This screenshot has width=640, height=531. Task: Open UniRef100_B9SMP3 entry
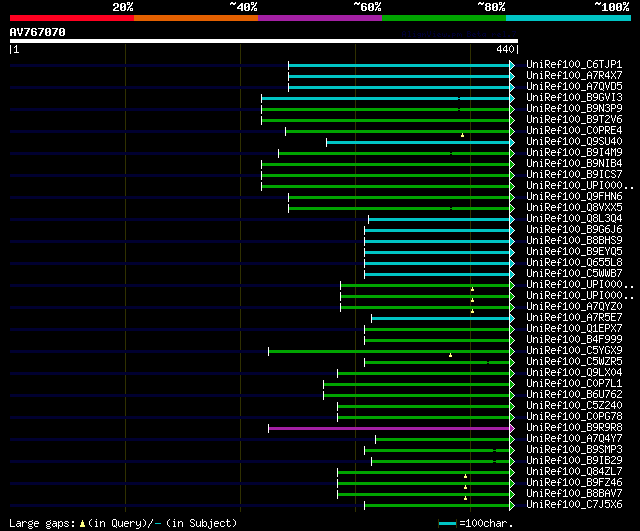tap(574, 450)
